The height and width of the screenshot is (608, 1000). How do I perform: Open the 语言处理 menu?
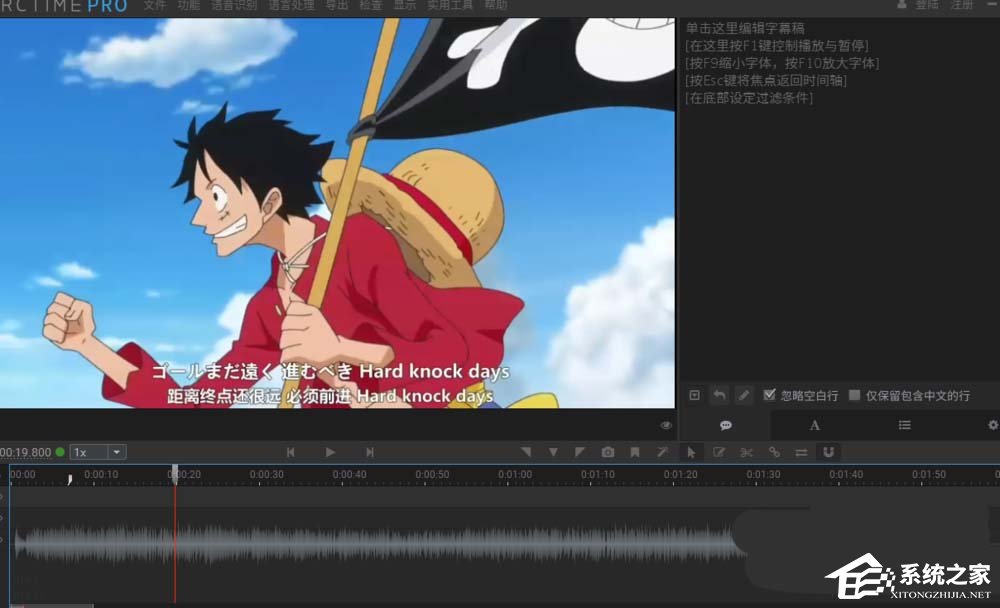(x=291, y=5)
